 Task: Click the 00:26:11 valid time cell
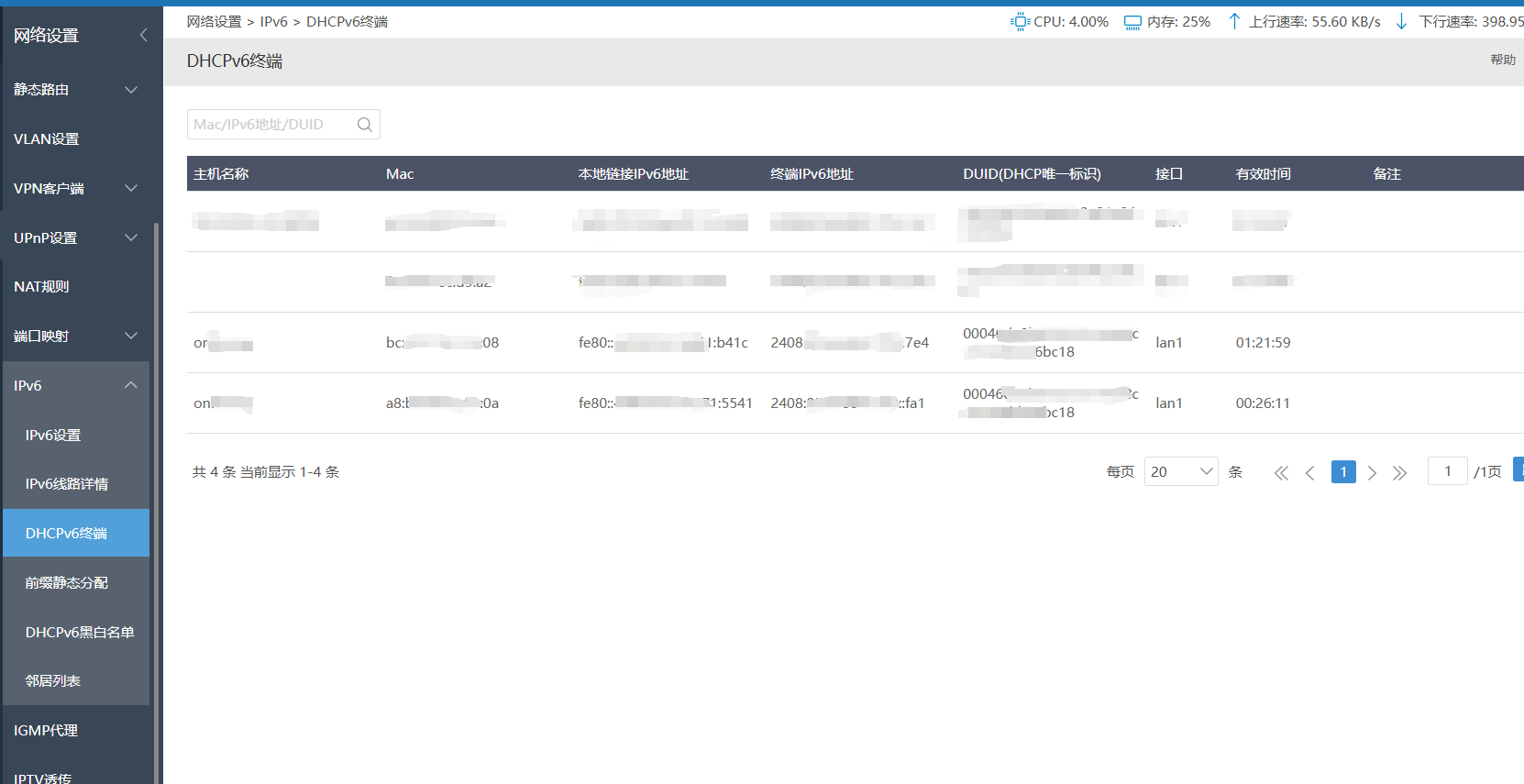(1263, 403)
